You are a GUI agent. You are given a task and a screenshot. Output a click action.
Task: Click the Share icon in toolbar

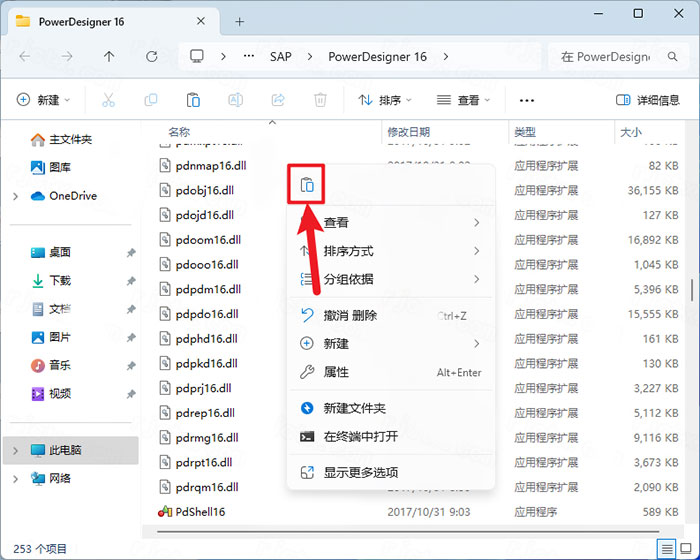point(278,100)
